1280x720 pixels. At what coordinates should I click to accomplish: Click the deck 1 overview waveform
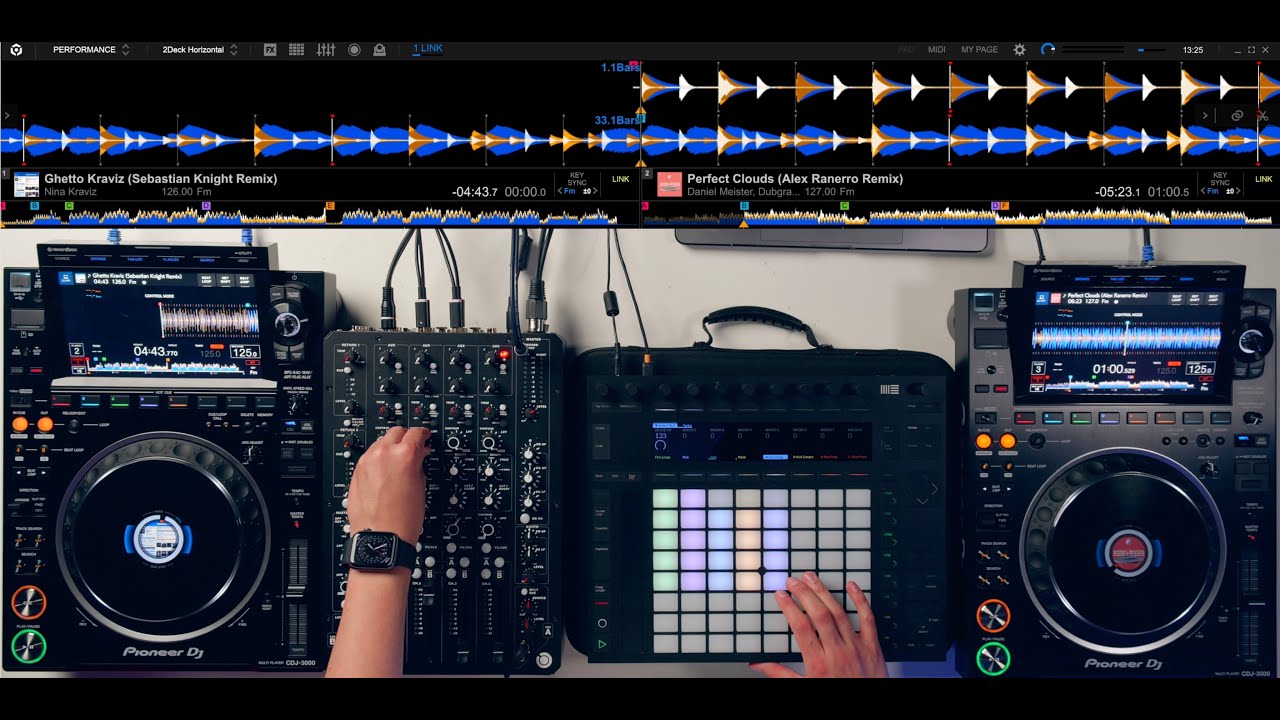(318, 216)
